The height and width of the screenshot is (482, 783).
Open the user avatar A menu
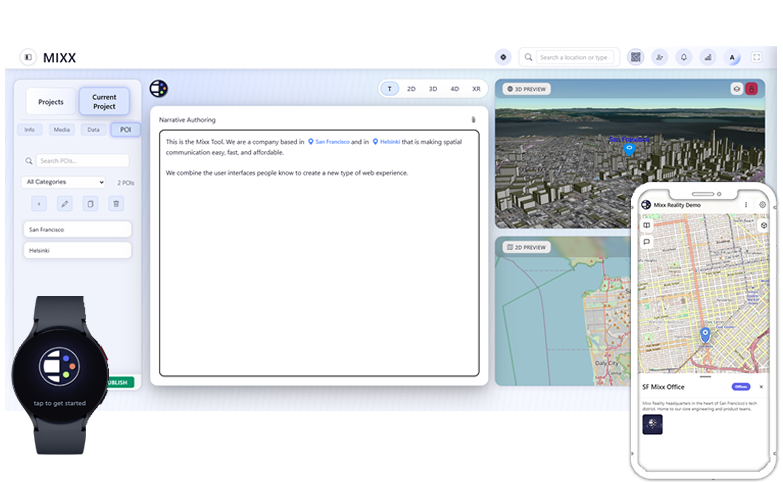732,57
